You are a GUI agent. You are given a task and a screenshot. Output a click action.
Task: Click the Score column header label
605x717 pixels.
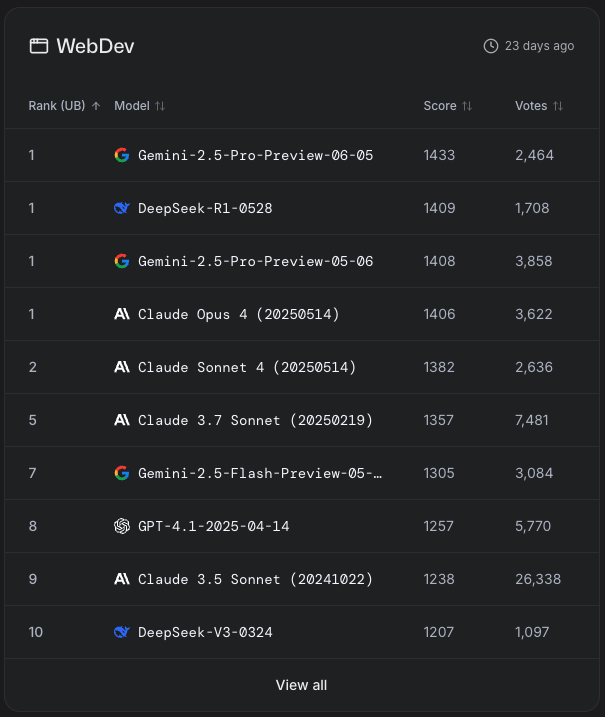tap(440, 106)
